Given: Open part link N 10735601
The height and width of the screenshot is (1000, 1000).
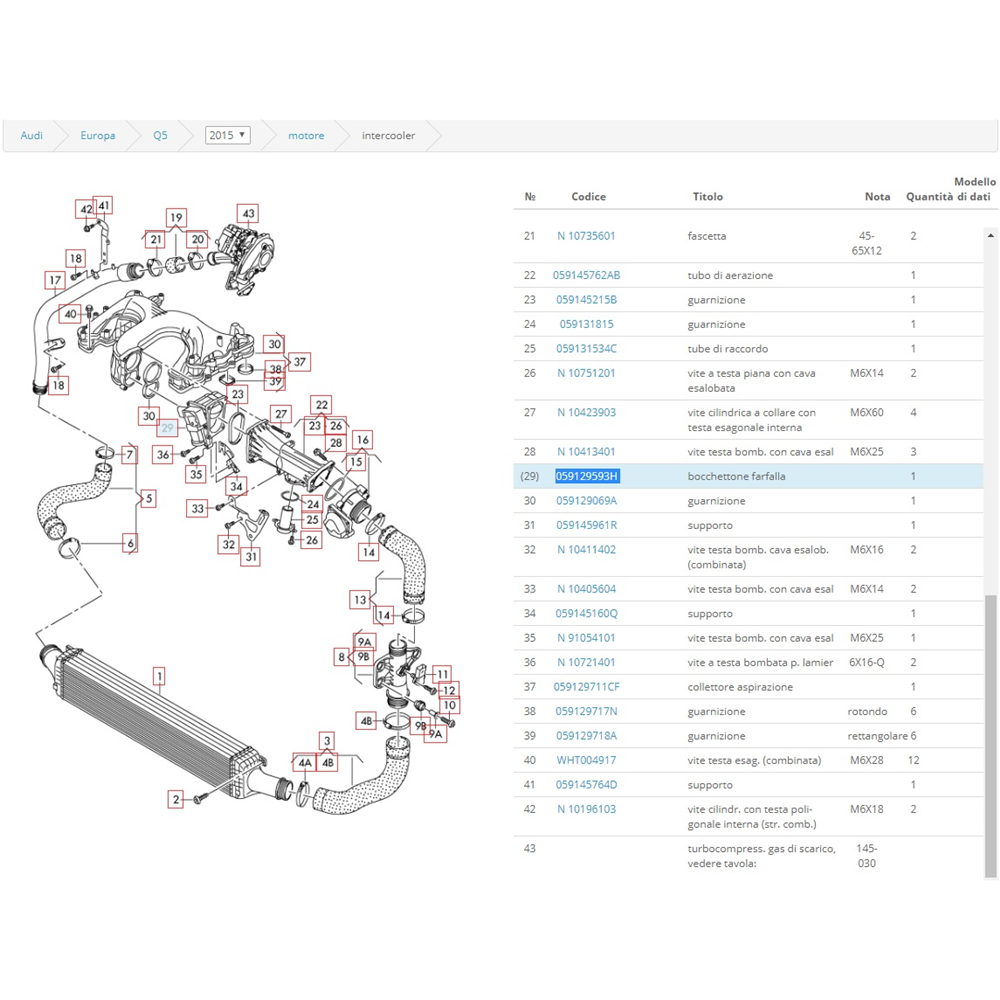Looking at the screenshot, I should pos(586,236).
